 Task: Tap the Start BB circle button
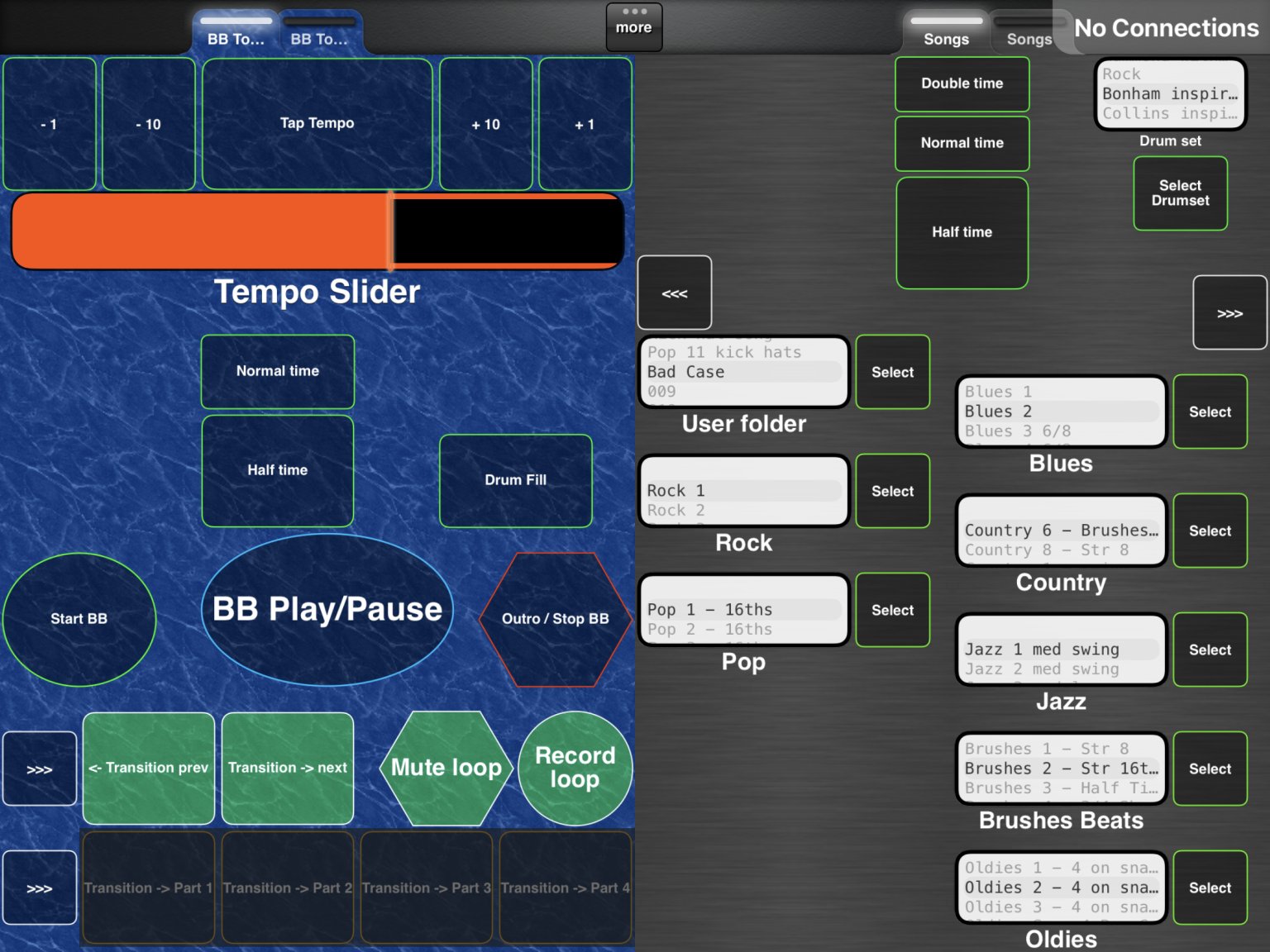79,619
